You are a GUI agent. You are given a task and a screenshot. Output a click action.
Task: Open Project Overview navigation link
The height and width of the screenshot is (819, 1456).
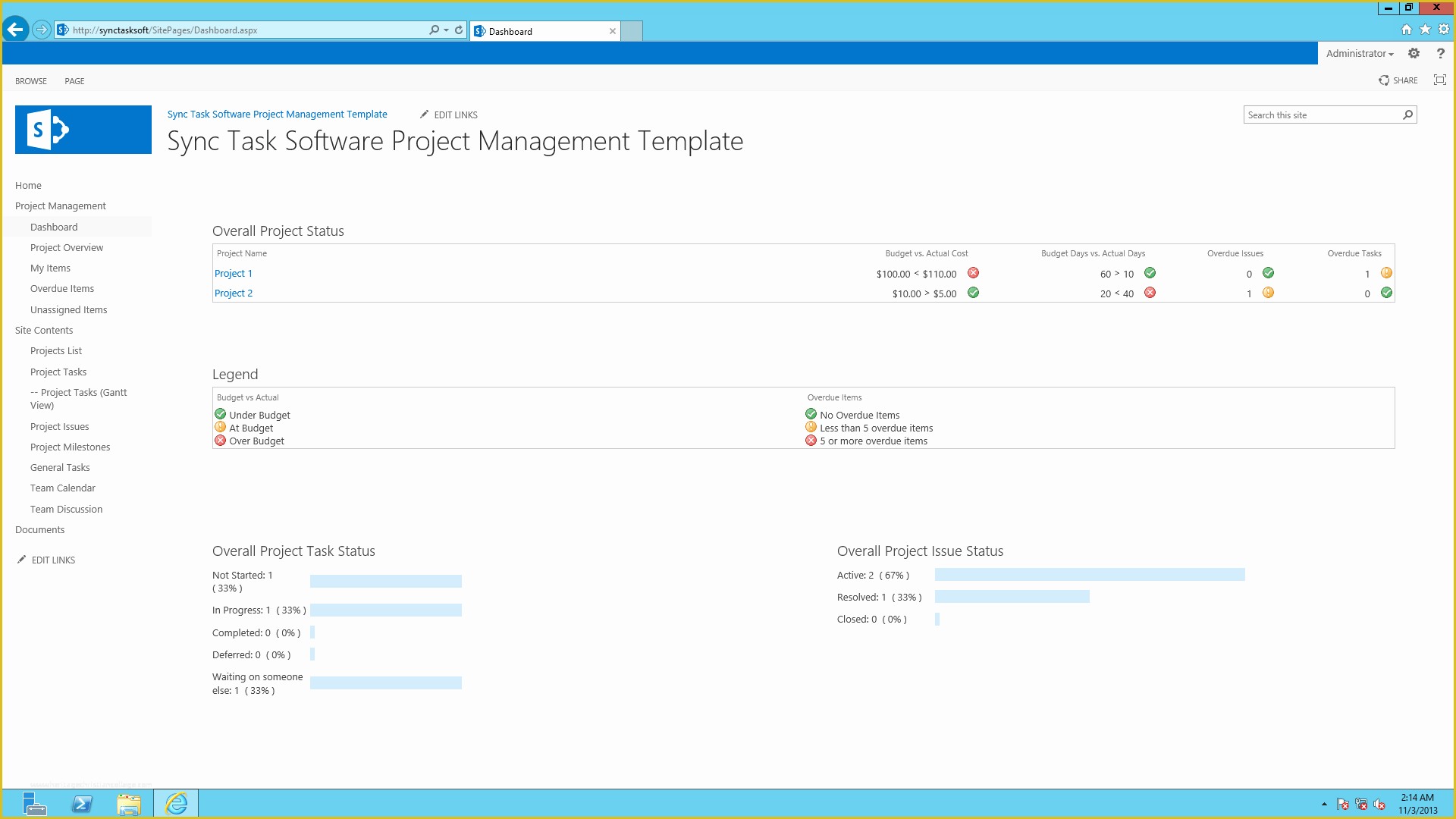(x=67, y=248)
